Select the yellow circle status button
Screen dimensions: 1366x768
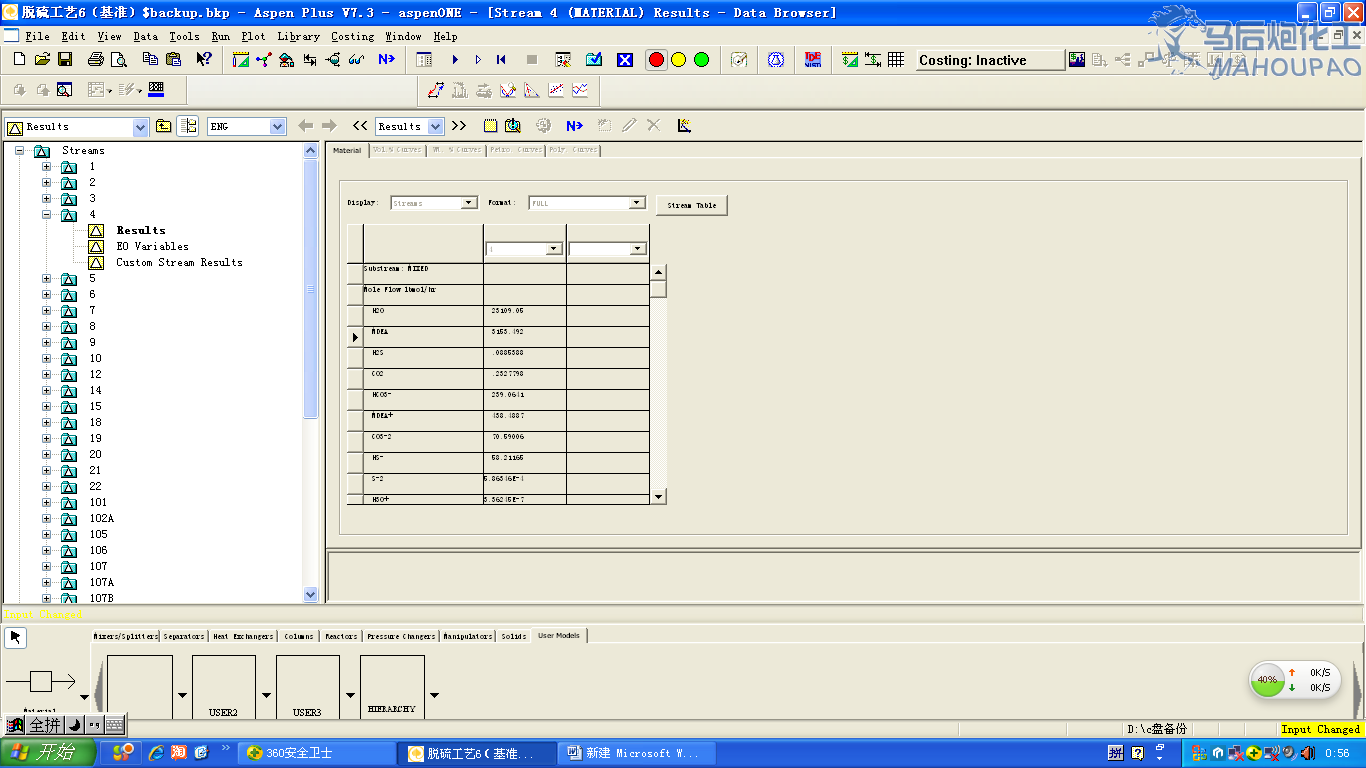(x=679, y=60)
